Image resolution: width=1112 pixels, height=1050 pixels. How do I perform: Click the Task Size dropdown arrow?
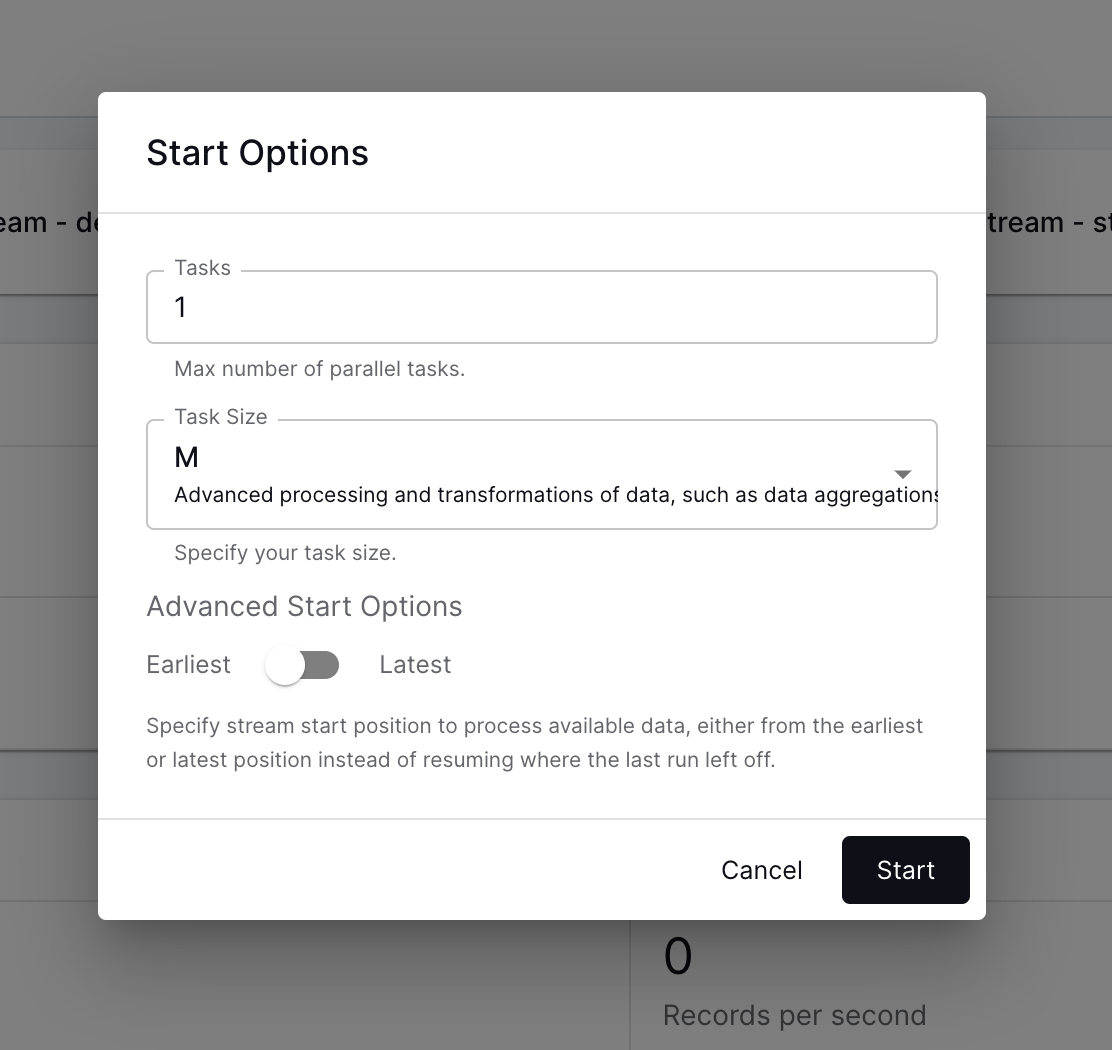pos(902,474)
